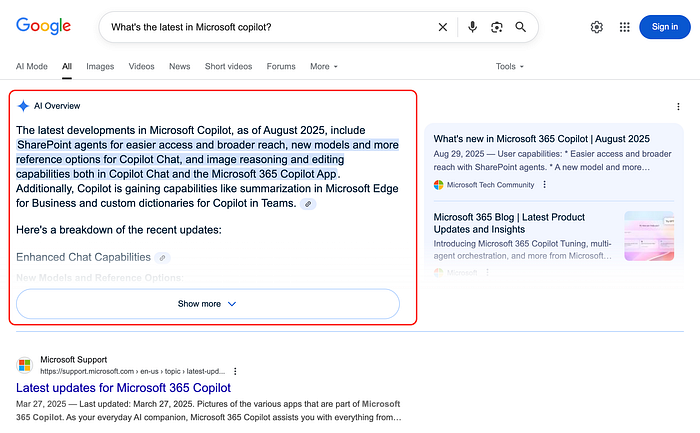Open three-dot menu beside support.microsoft.com URL

[235, 371]
